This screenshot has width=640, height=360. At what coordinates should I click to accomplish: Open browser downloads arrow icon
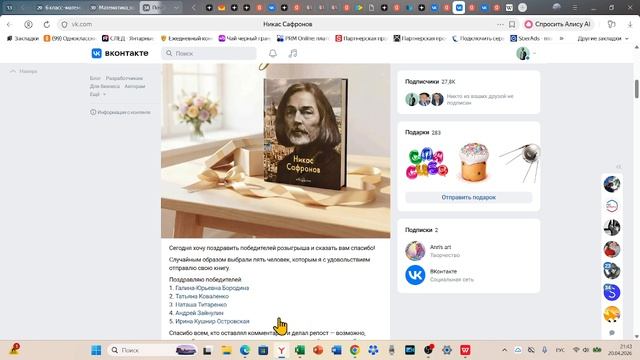630,24
